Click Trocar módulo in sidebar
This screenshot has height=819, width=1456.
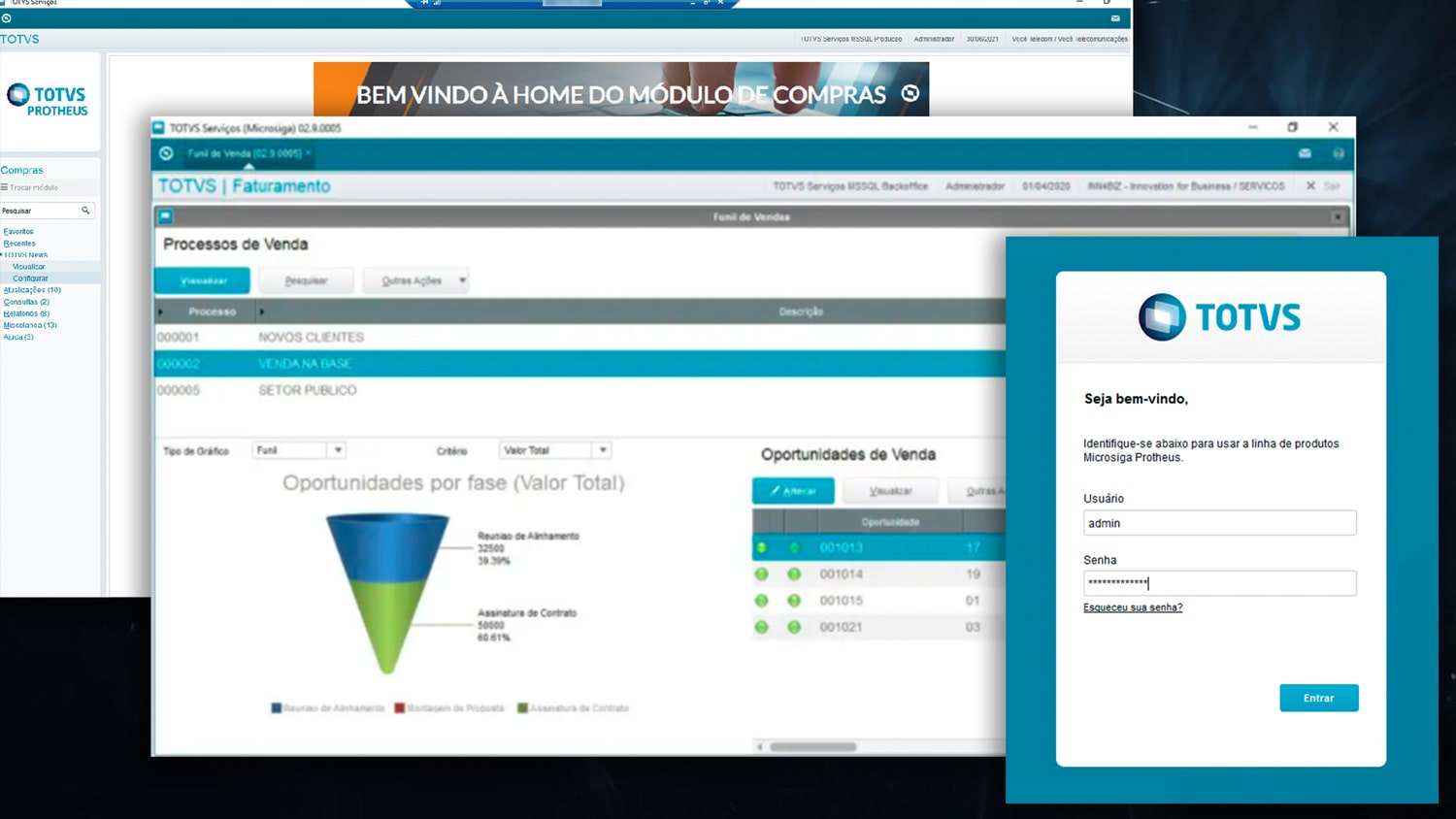click(x=30, y=187)
